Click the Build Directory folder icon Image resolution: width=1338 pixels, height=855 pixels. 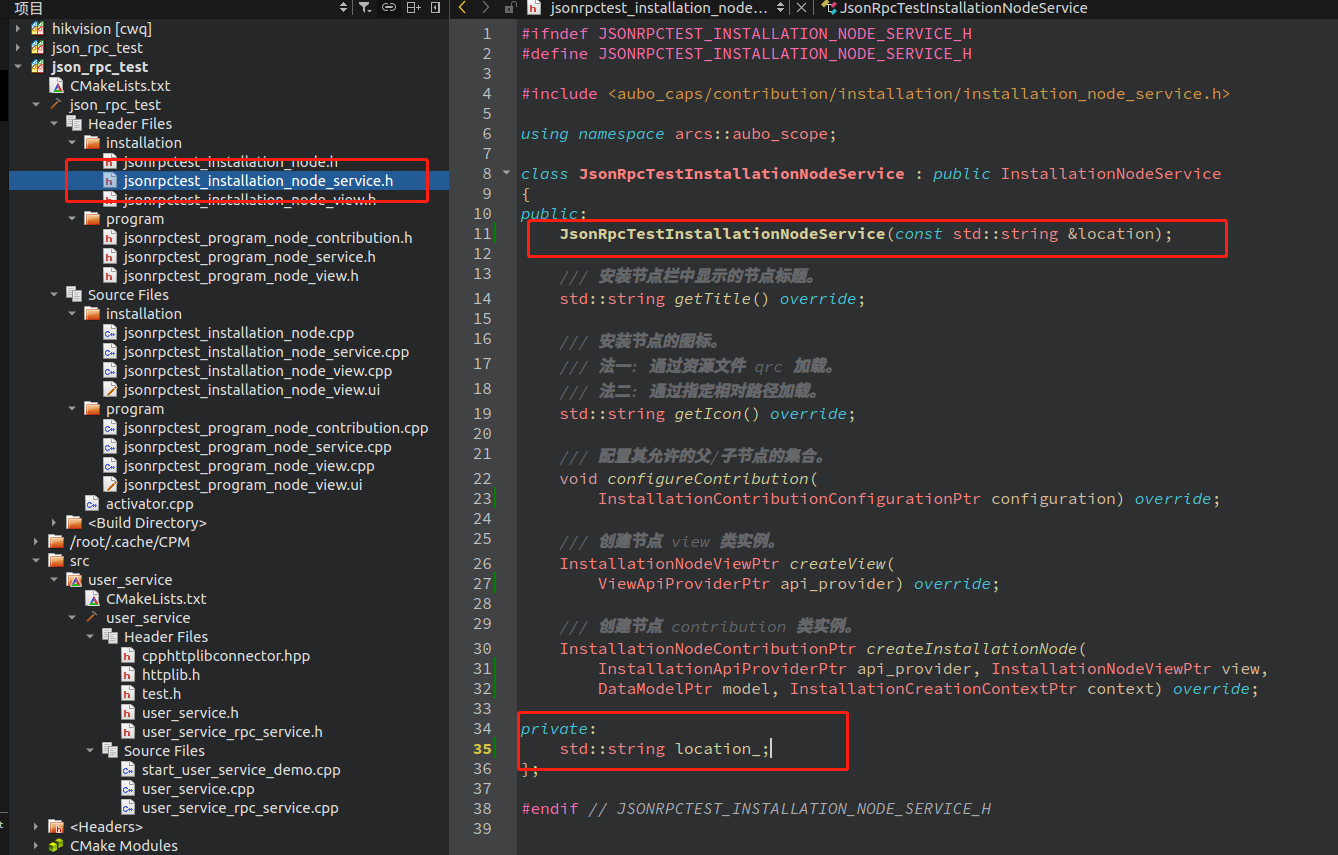click(x=74, y=523)
